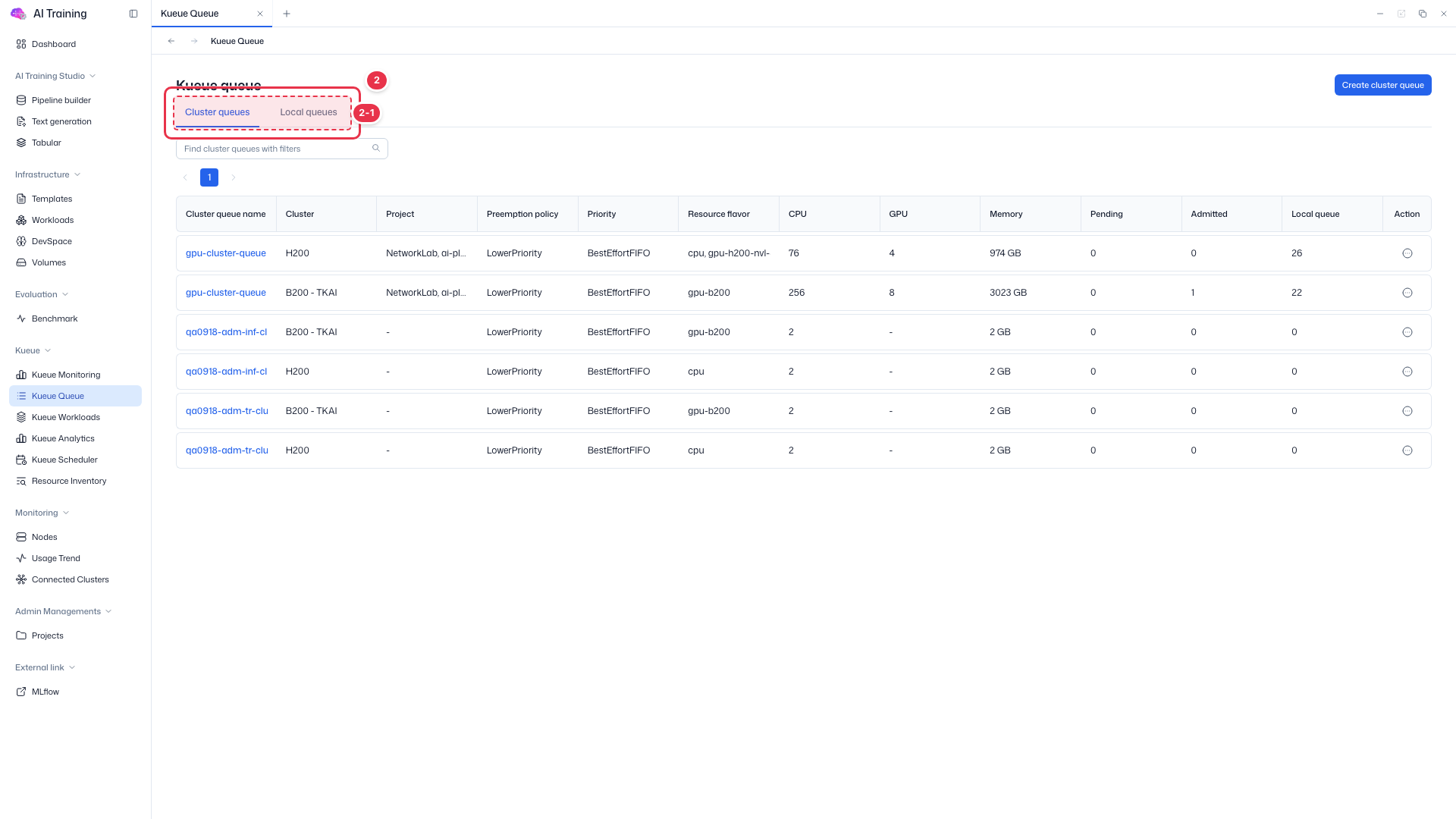
Task: Click the 3023 GB memory cell
Action: click(x=1008, y=293)
